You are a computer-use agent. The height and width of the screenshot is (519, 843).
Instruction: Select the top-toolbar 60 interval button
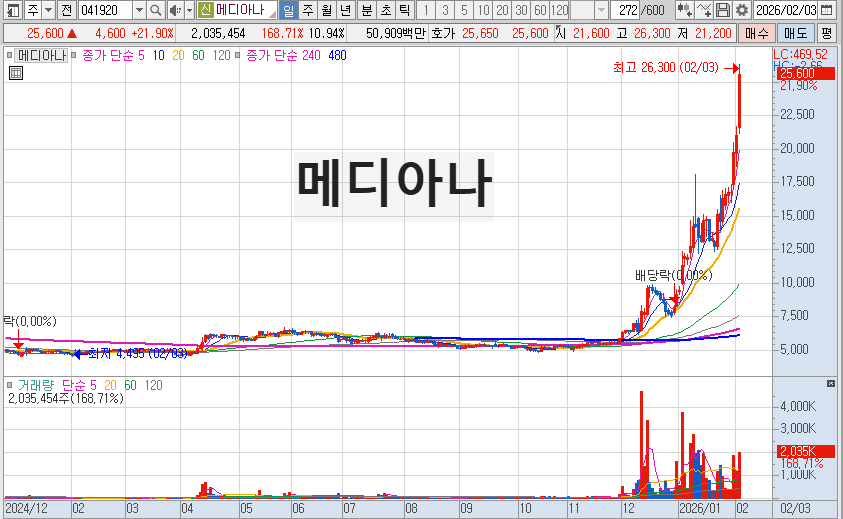(x=540, y=10)
